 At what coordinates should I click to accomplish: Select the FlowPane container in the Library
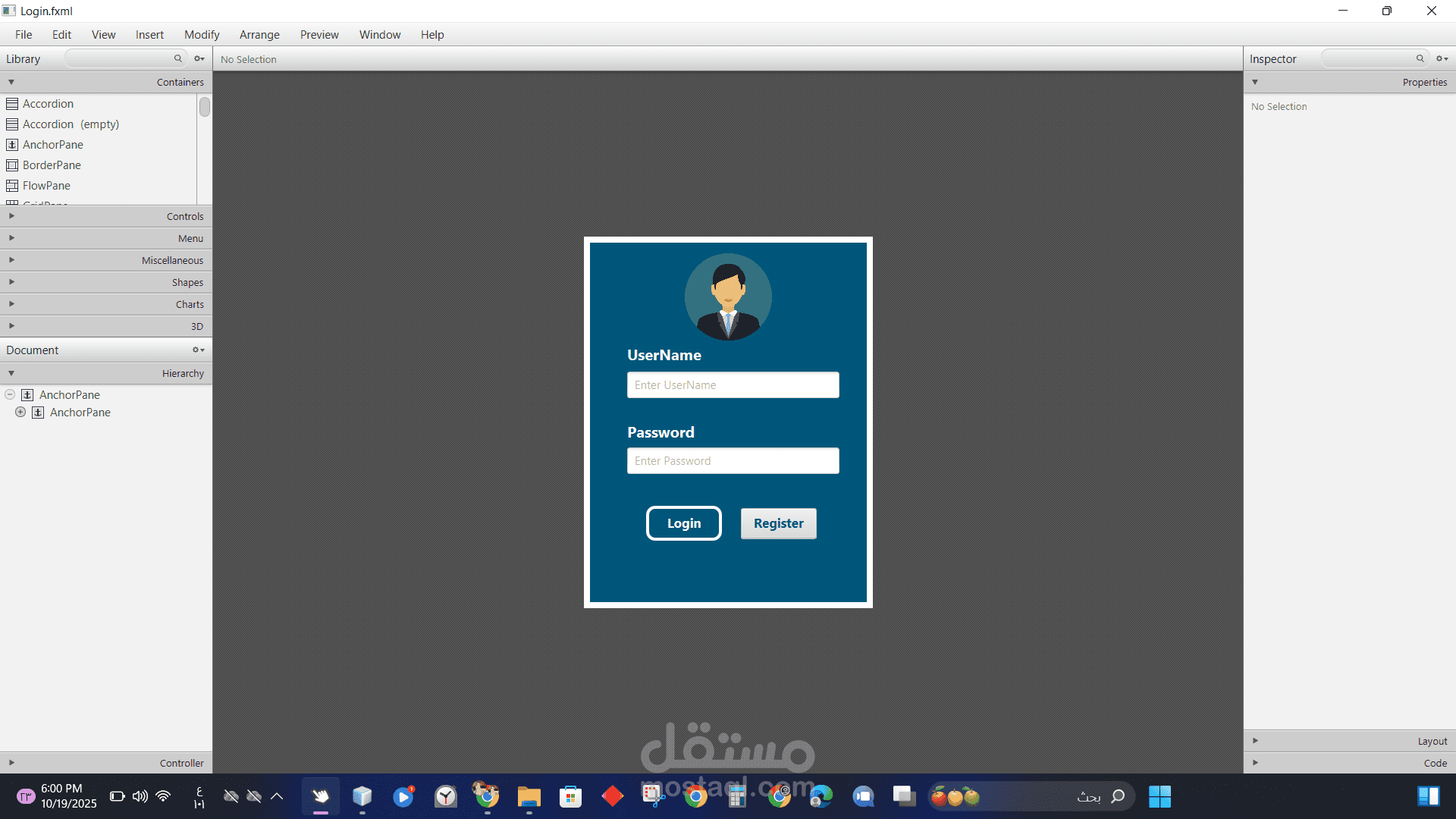(45, 185)
